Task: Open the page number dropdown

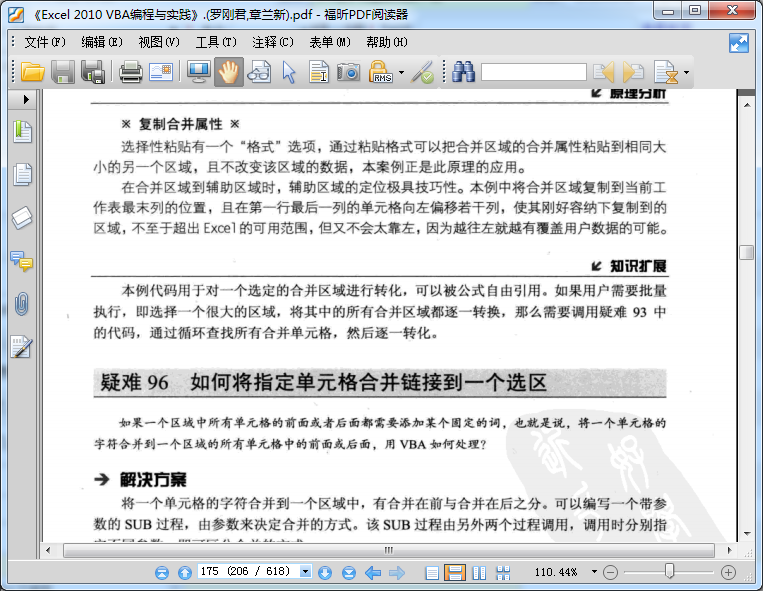Action: click(306, 572)
